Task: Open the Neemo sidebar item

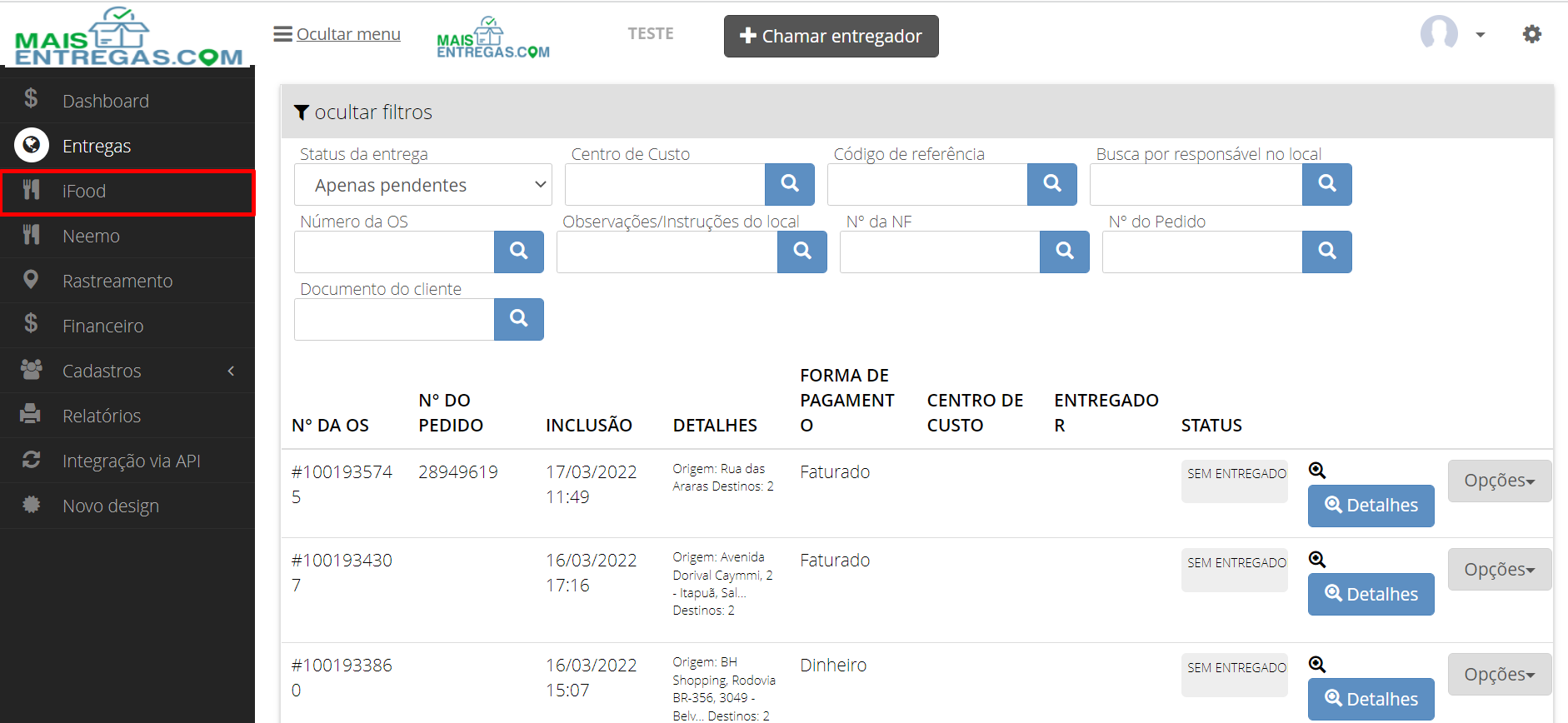Action: point(127,236)
